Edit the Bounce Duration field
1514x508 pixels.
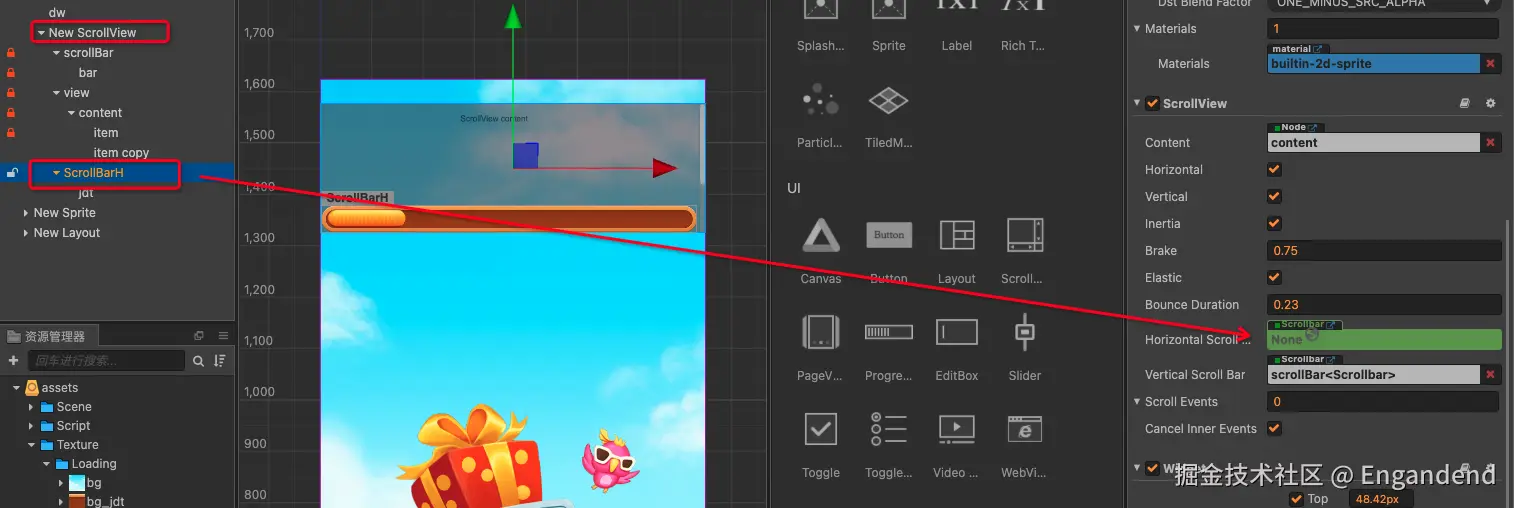1383,305
